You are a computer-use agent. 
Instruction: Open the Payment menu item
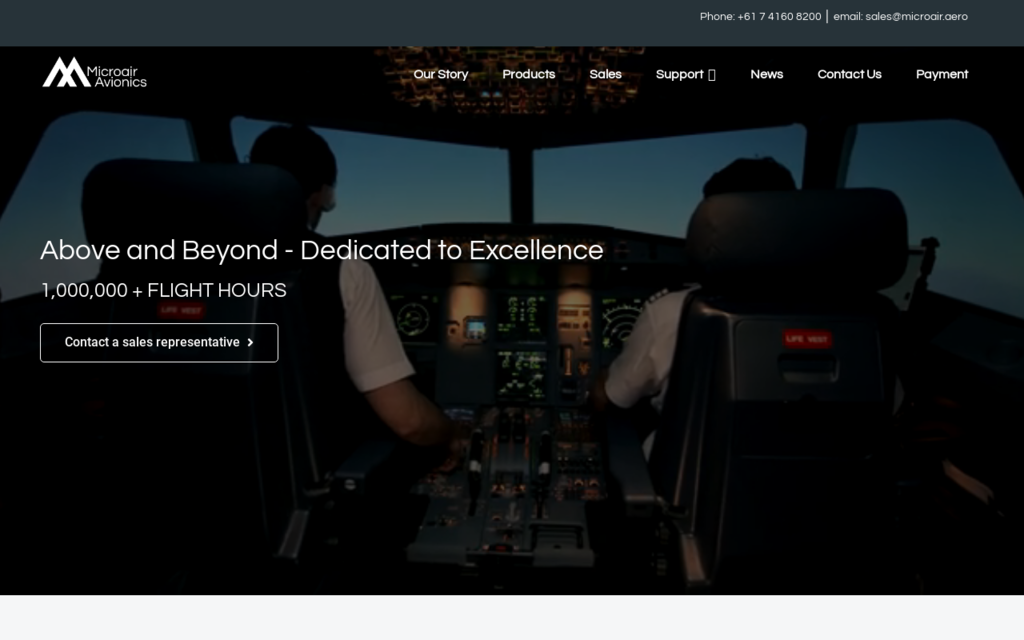941,74
